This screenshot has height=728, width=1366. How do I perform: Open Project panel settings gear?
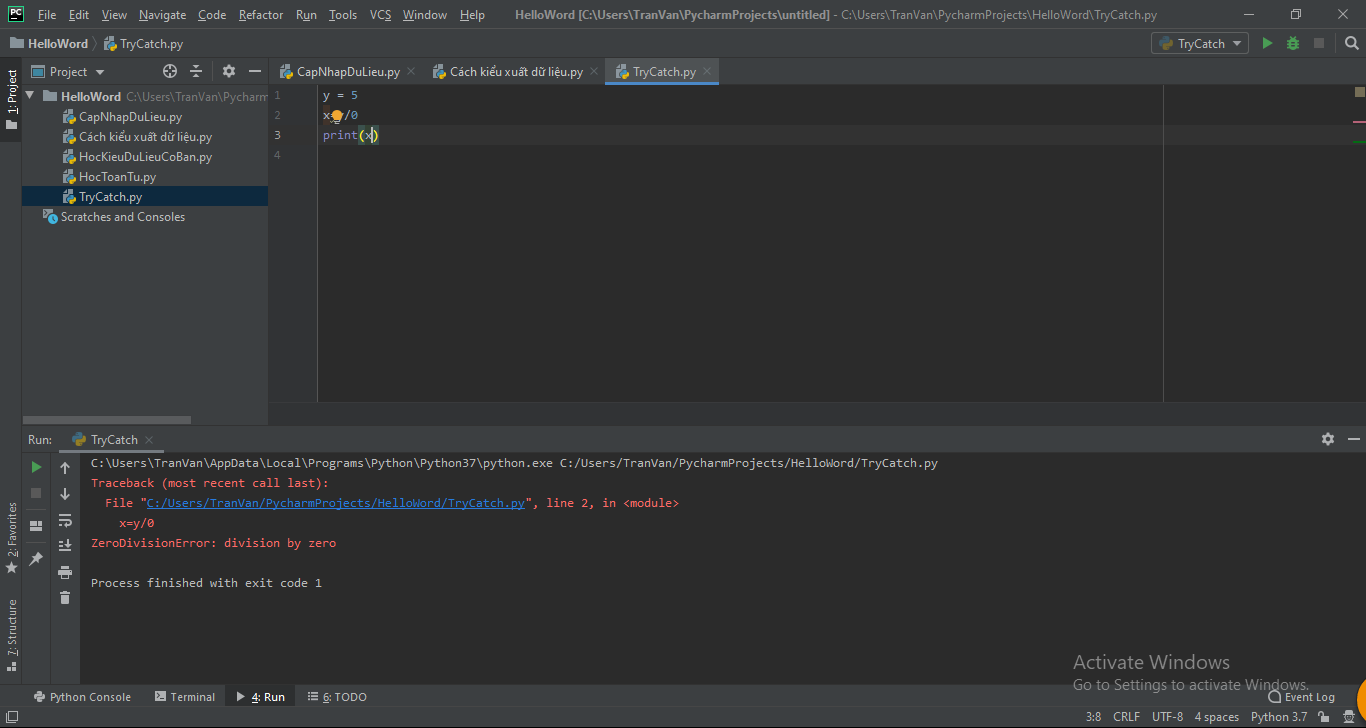click(x=229, y=71)
